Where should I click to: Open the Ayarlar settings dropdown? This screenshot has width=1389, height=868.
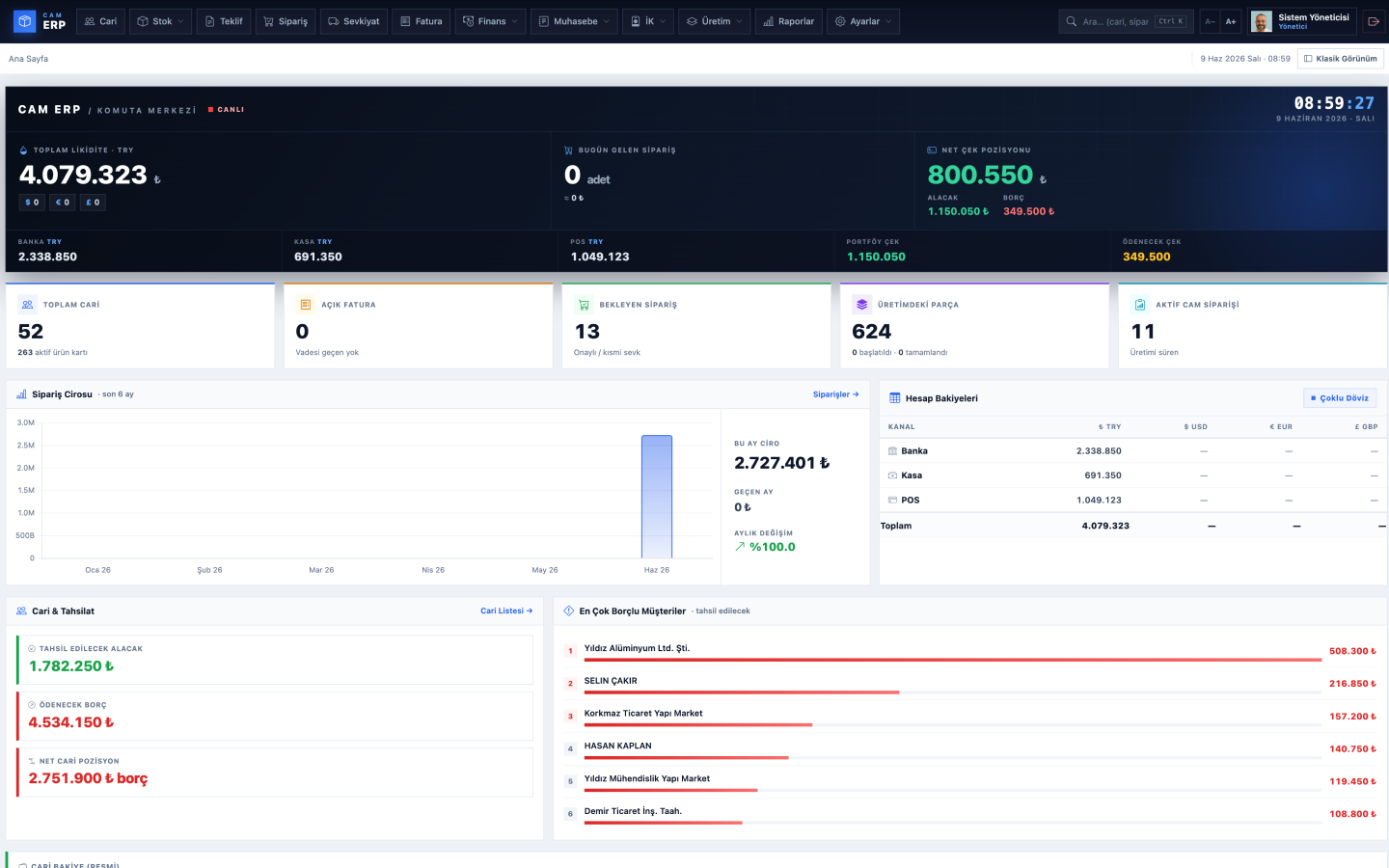coord(863,21)
